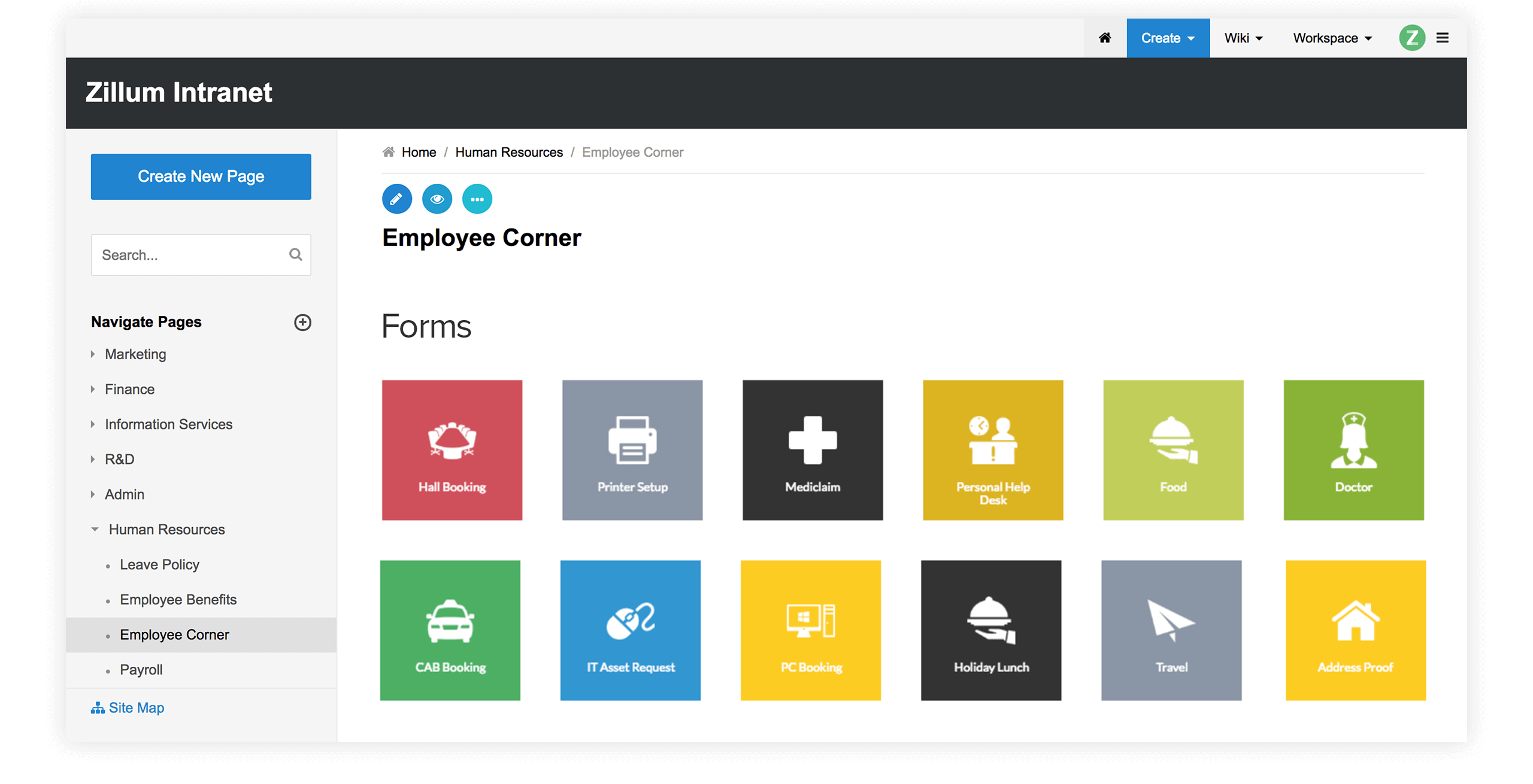Viewport: 1533px width, 784px height.
Task: Click the Site Map link
Action: tap(136, 707)
